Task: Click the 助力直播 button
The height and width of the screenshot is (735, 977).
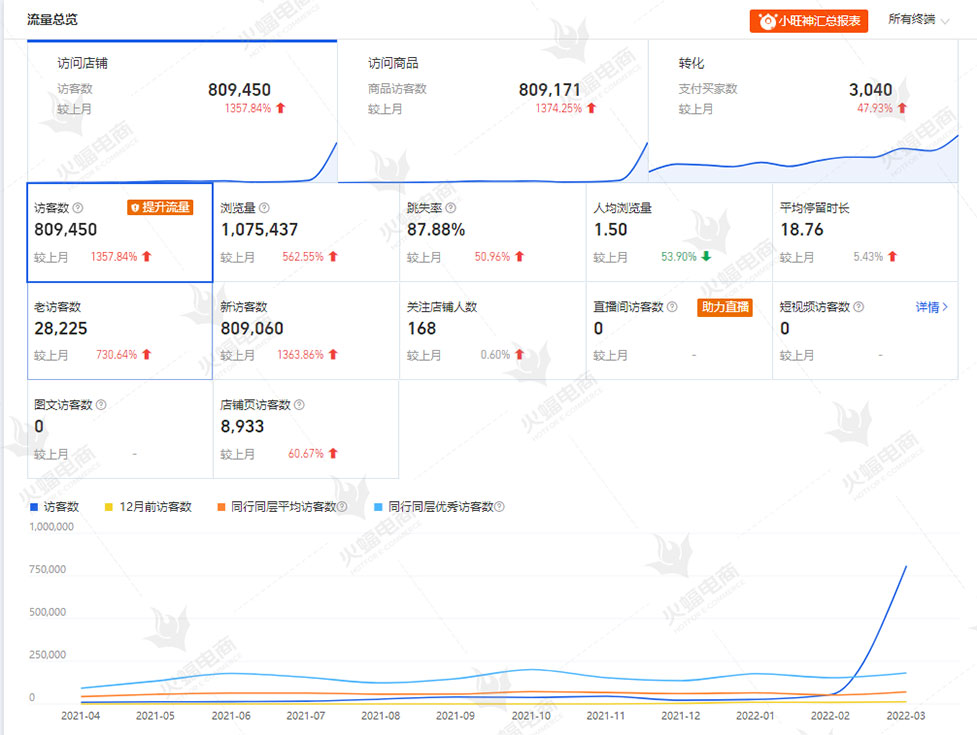Action: click(725, 307)
